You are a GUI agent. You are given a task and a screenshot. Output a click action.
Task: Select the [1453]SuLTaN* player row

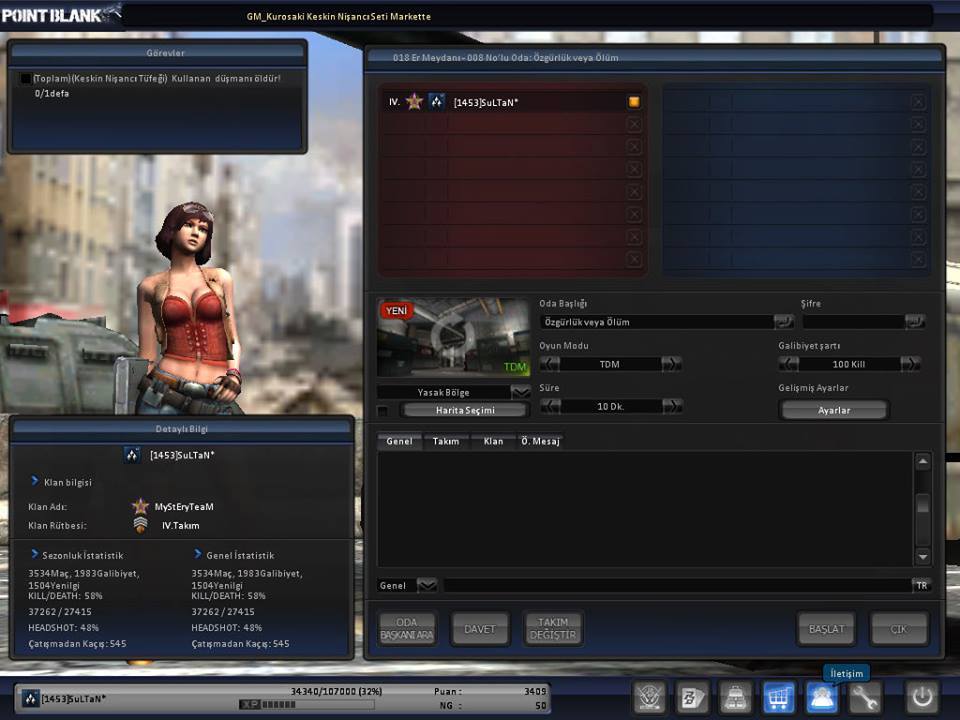(x=512, y=102)
